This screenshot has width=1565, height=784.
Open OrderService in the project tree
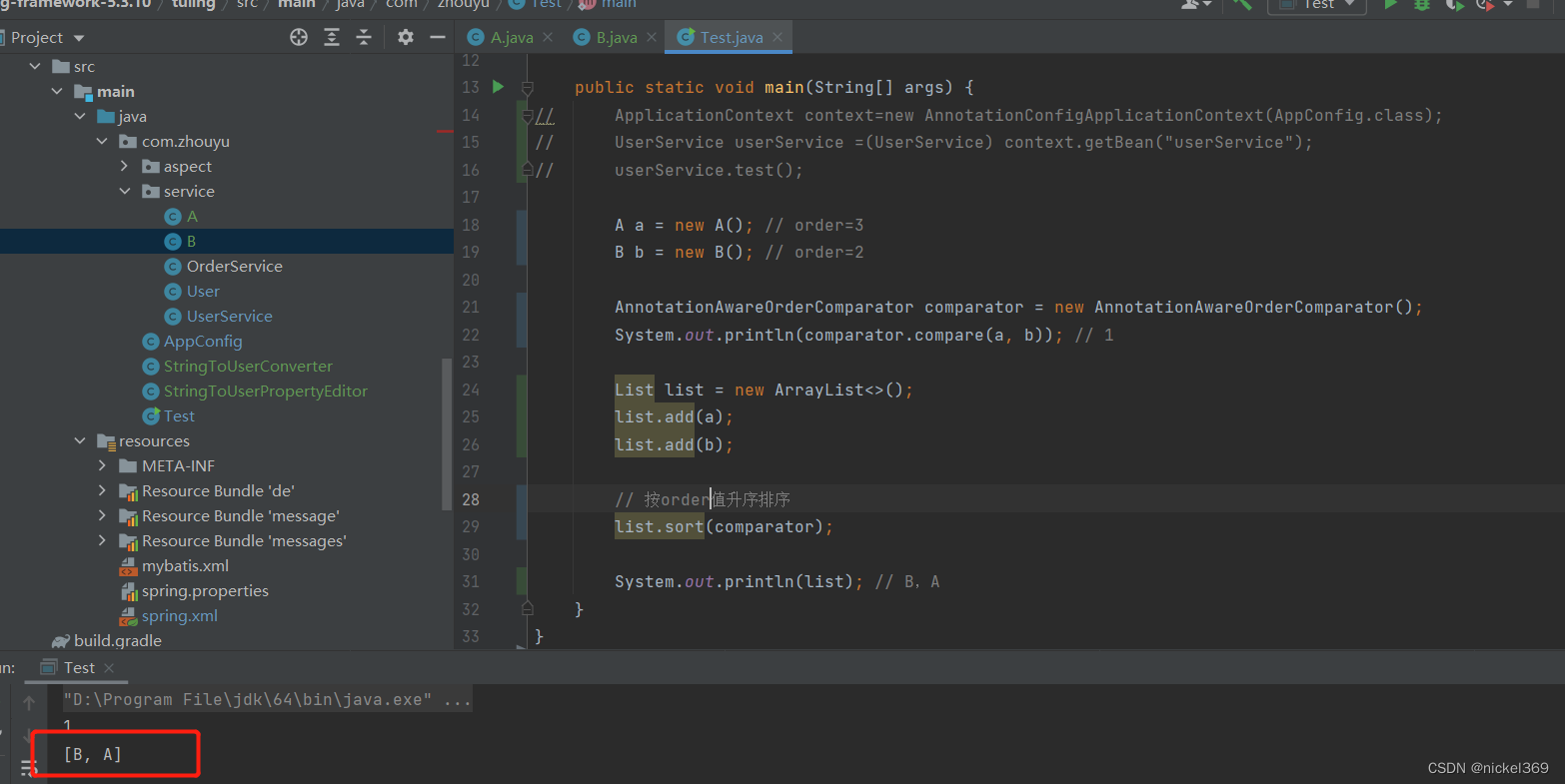[x=234, y=267]
